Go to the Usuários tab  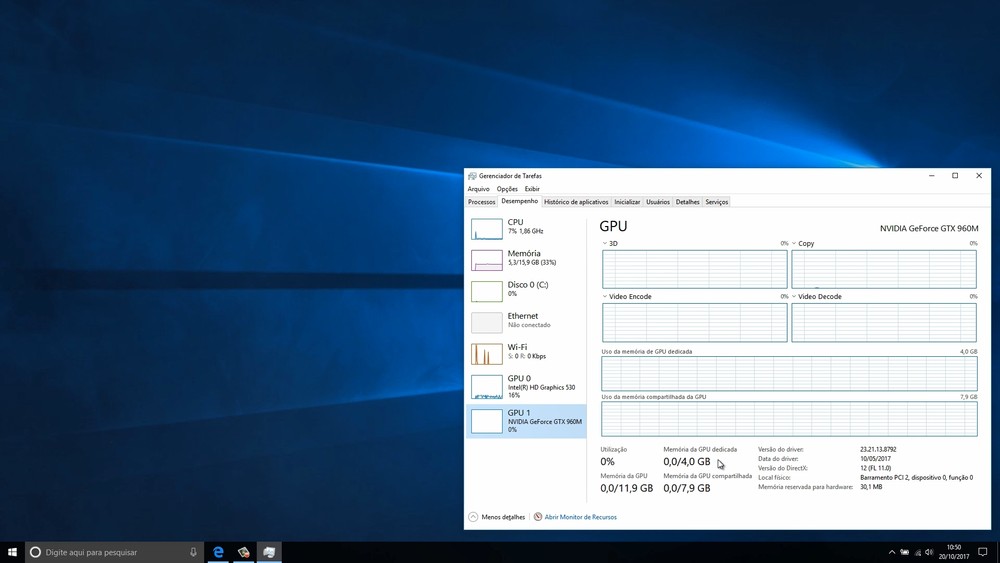658,202
